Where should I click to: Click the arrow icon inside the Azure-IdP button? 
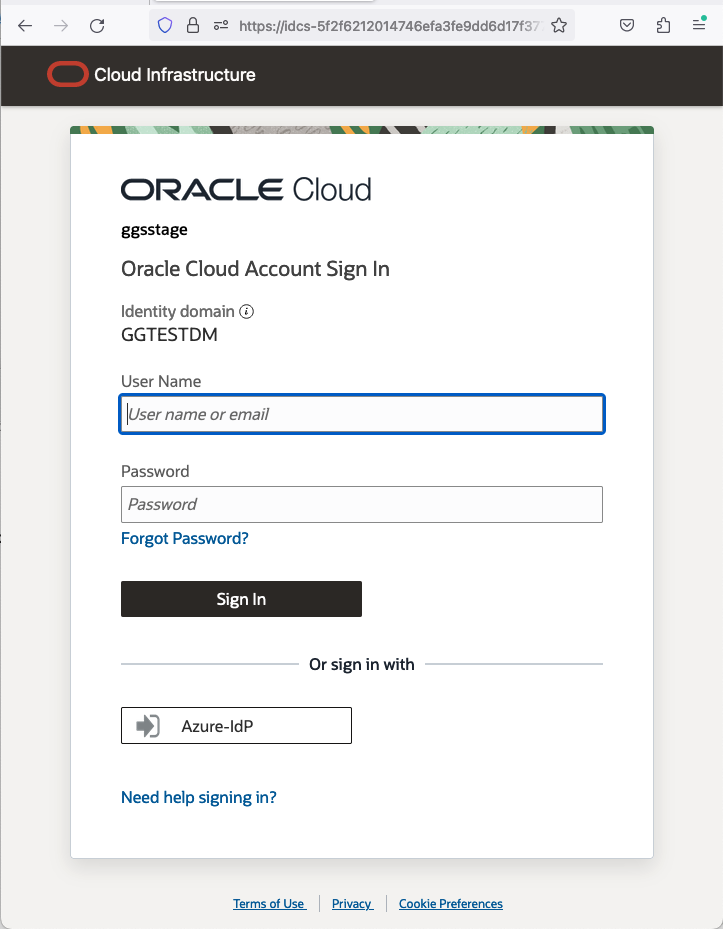coord(146,725)
